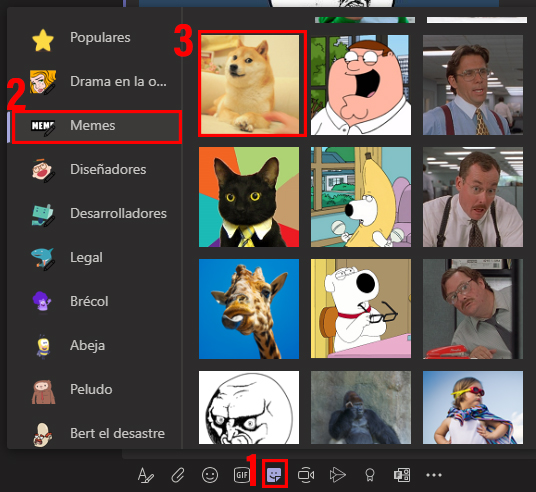
Task: Click the Forms app icon in the toolbar
Action: pos(402,475)
